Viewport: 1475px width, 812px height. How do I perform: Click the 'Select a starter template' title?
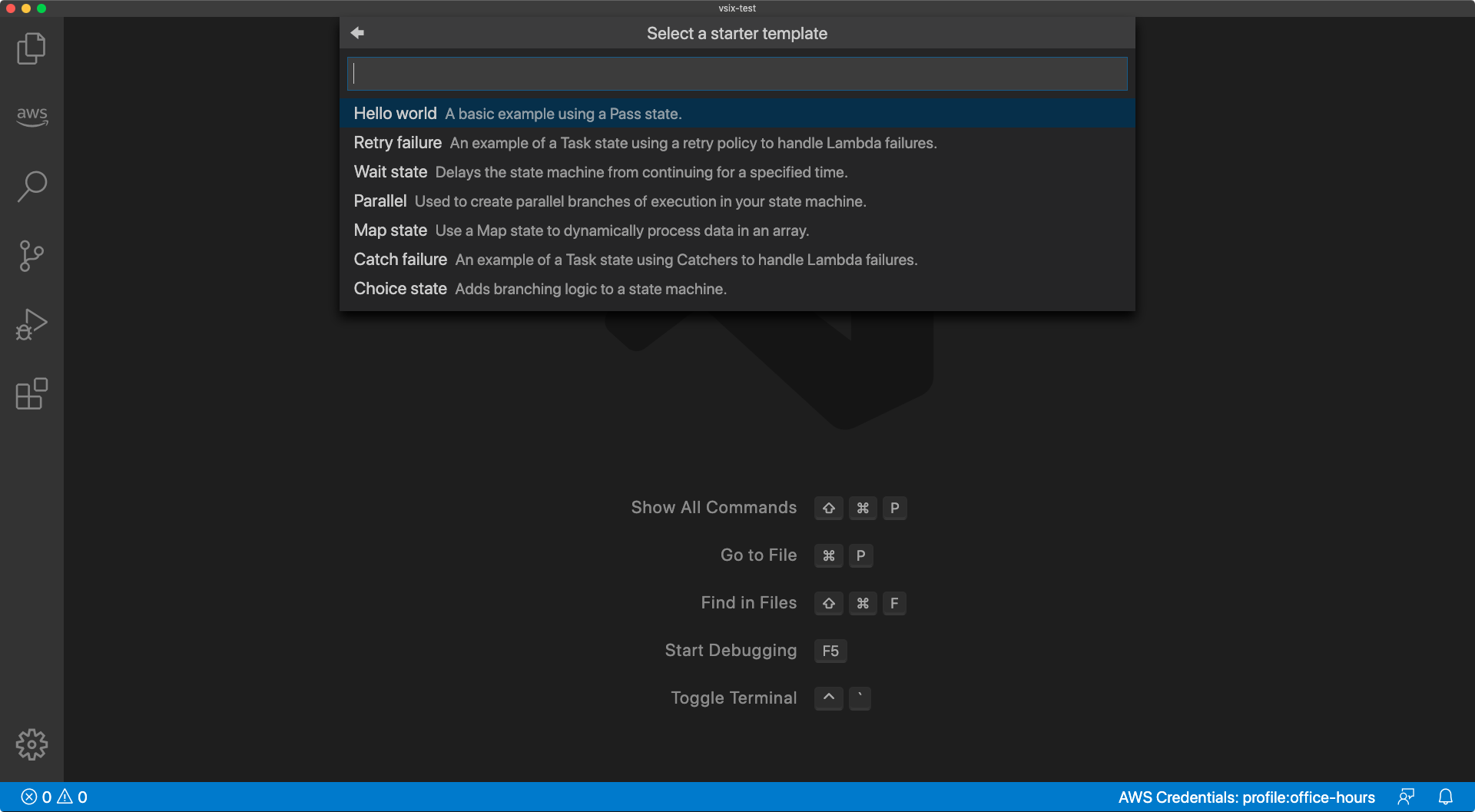(737, 34)
